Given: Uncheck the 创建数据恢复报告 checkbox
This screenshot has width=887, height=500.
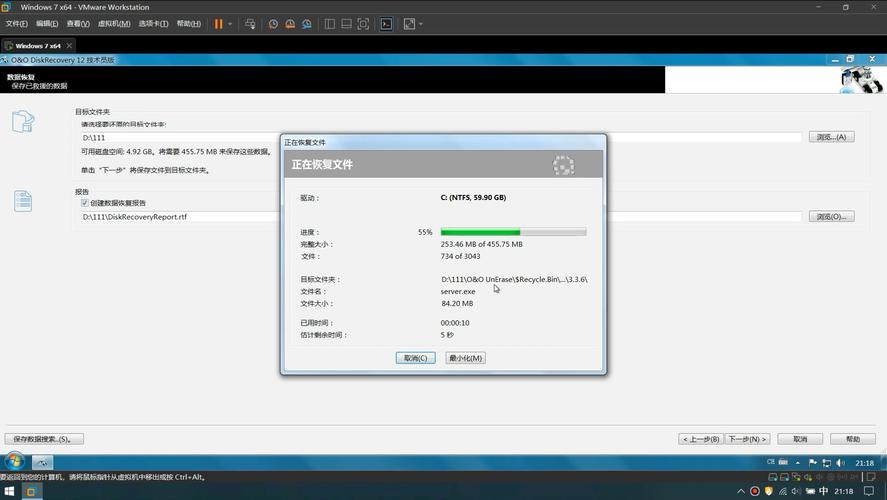Looking at the screenshot, I should pyautogui.click(x=84, y=202).
